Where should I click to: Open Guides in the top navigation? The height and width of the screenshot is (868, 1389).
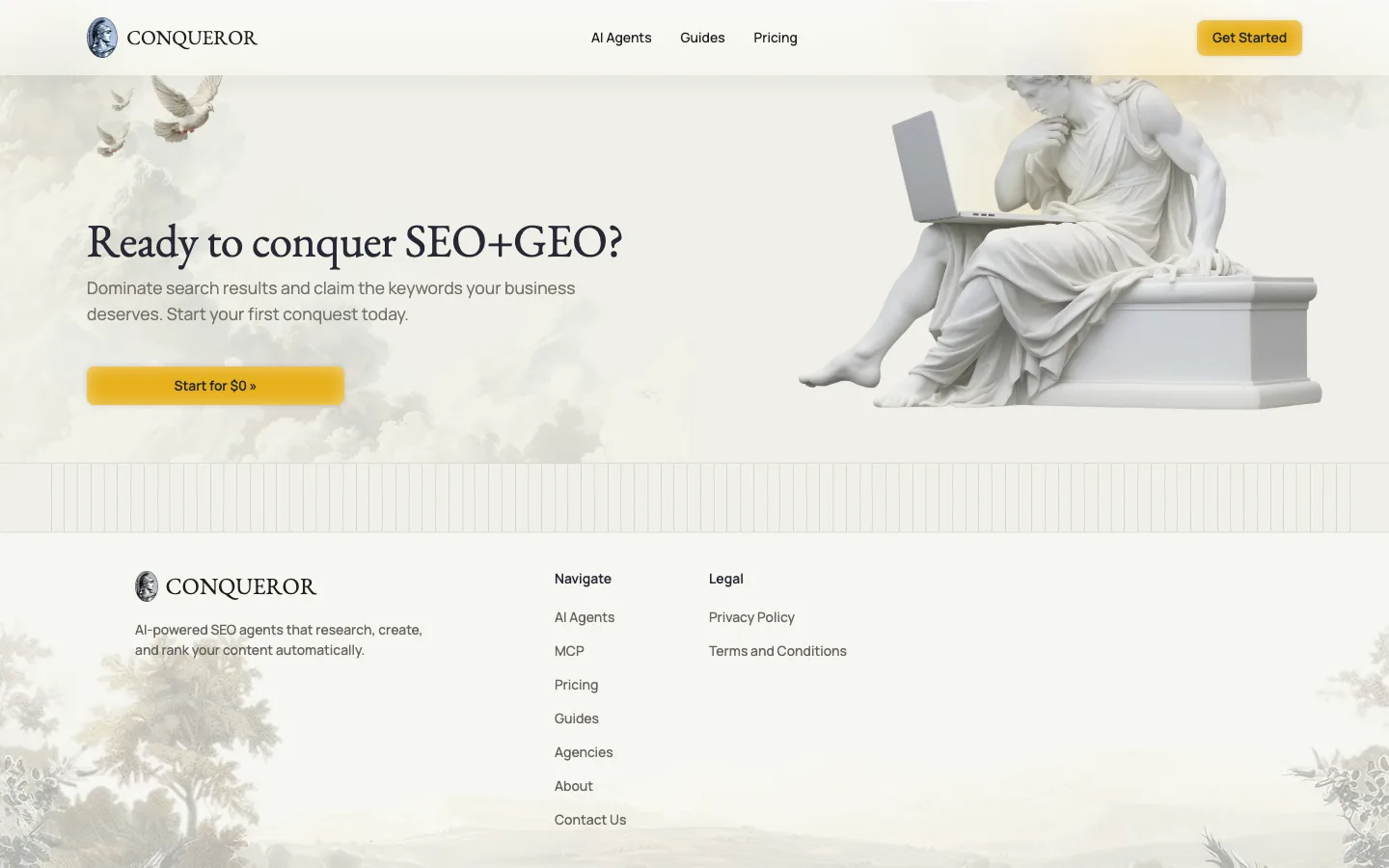click(702, 38)
